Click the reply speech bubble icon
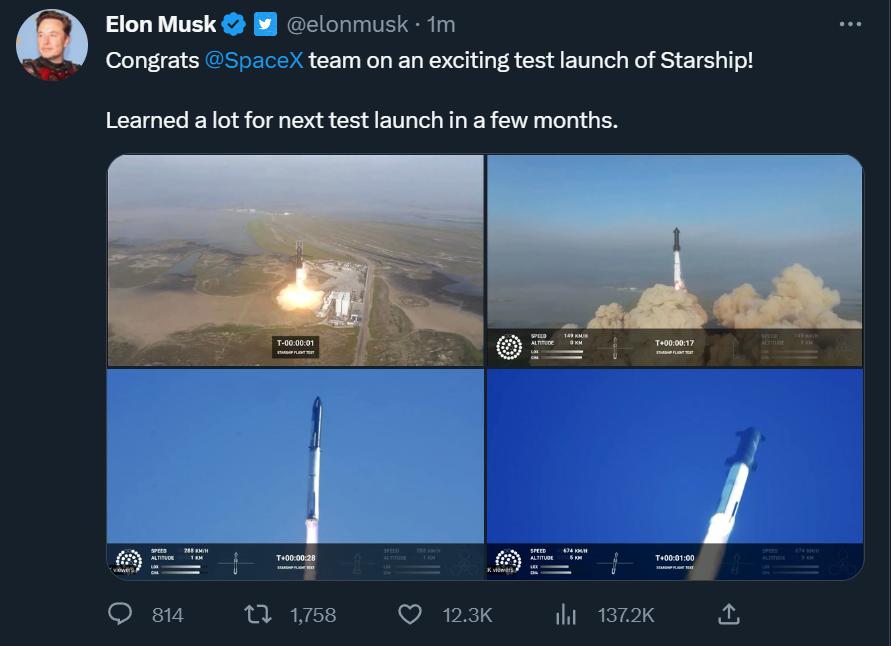 coord(120,614)
